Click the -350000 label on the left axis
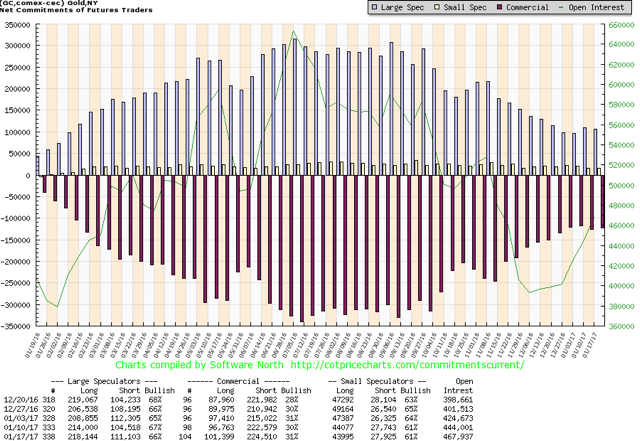 click(15, 327)
